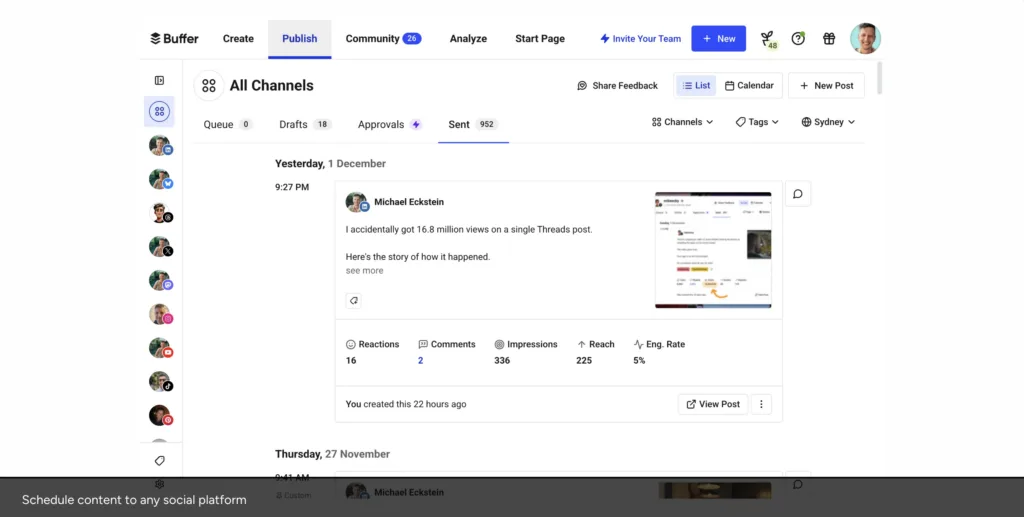The height and width of the screenshot is (517, 1024).
Task: Open the Analyze menu item
Action: 468,39
